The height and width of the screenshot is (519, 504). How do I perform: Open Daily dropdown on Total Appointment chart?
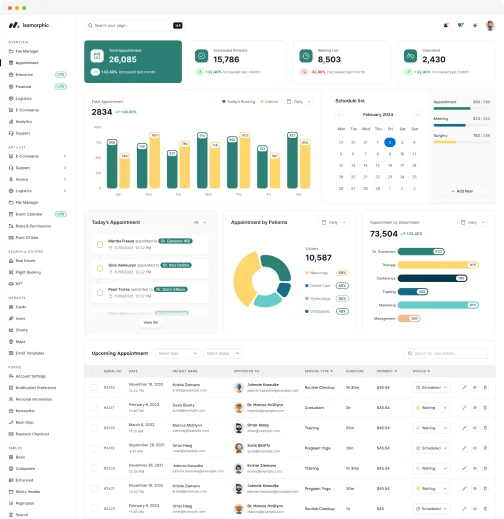click(x=299, y=101)
